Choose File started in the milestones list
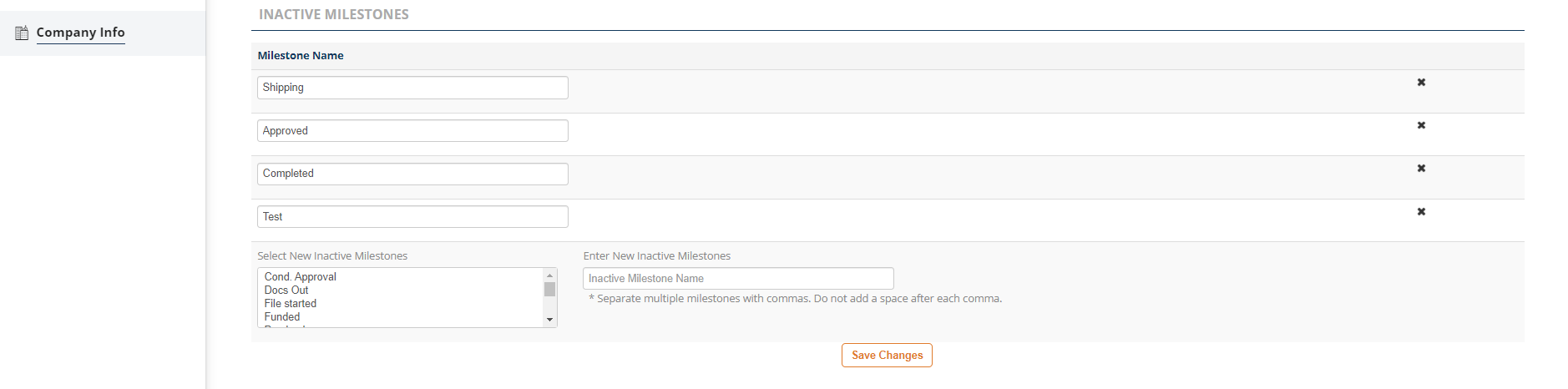1568x389 pixels. 291,304
